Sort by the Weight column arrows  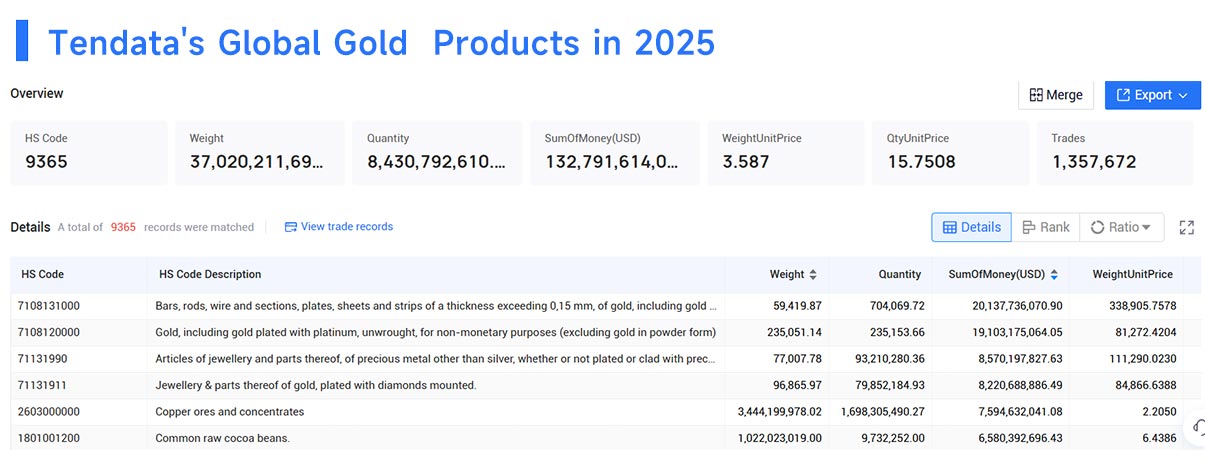[813, 274]
